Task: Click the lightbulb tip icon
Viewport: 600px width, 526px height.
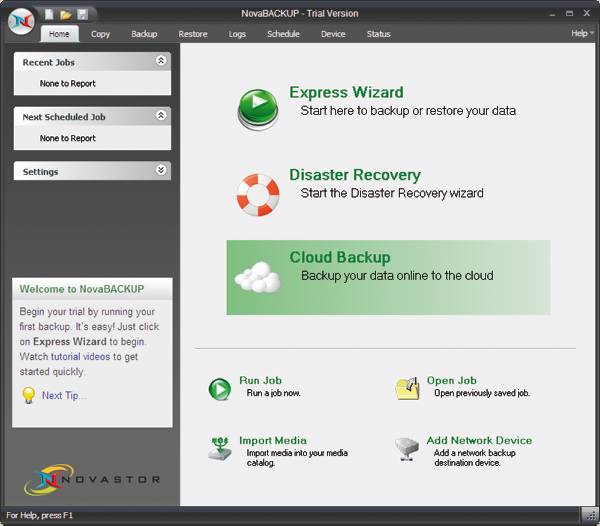Action: 28,395
